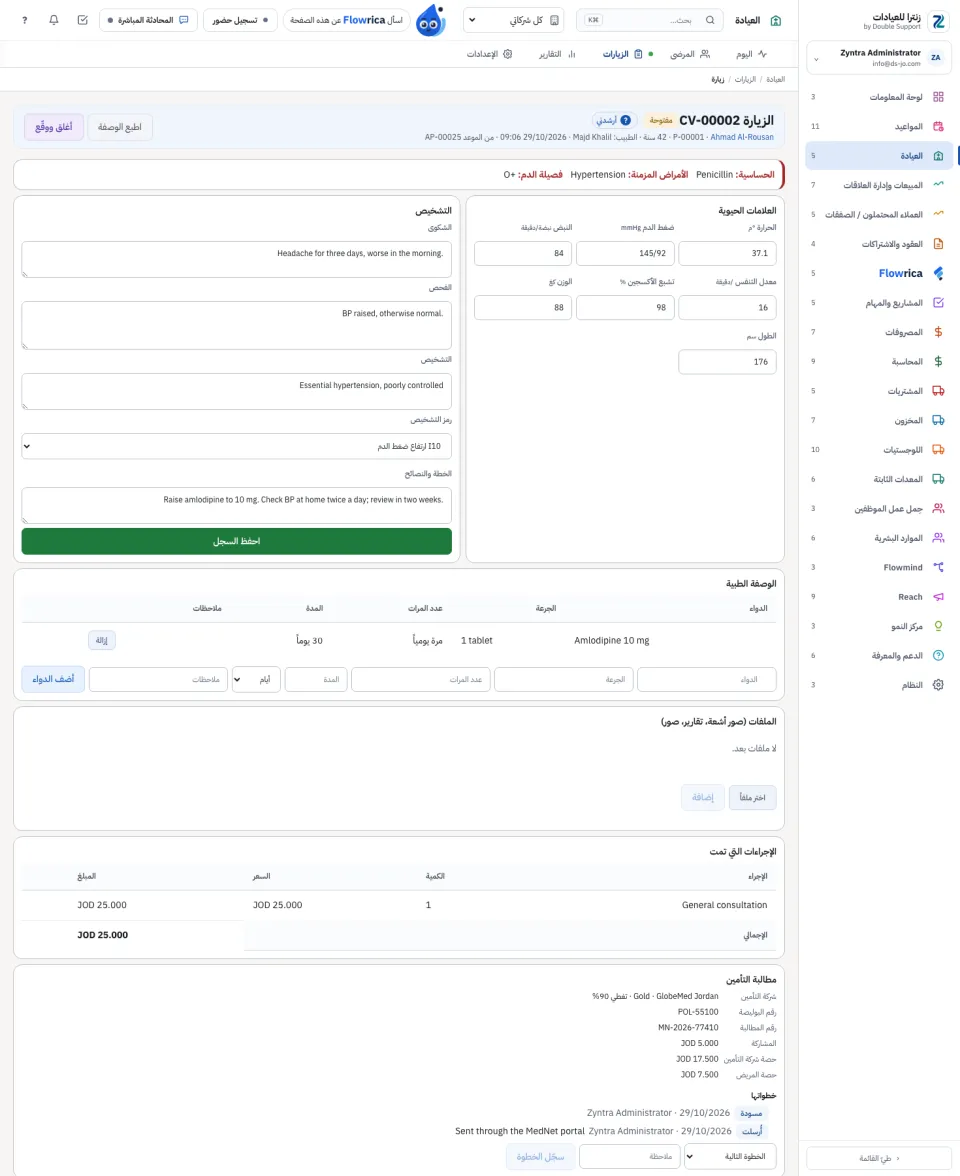Open patient link Ahmad Al-Rousan

[x=742, y=137]
